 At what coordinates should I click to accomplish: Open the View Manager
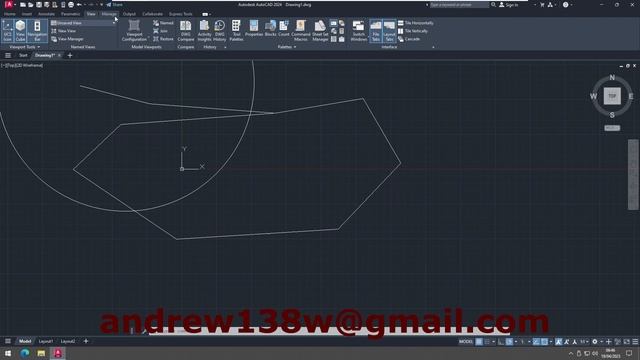point(67,39)
